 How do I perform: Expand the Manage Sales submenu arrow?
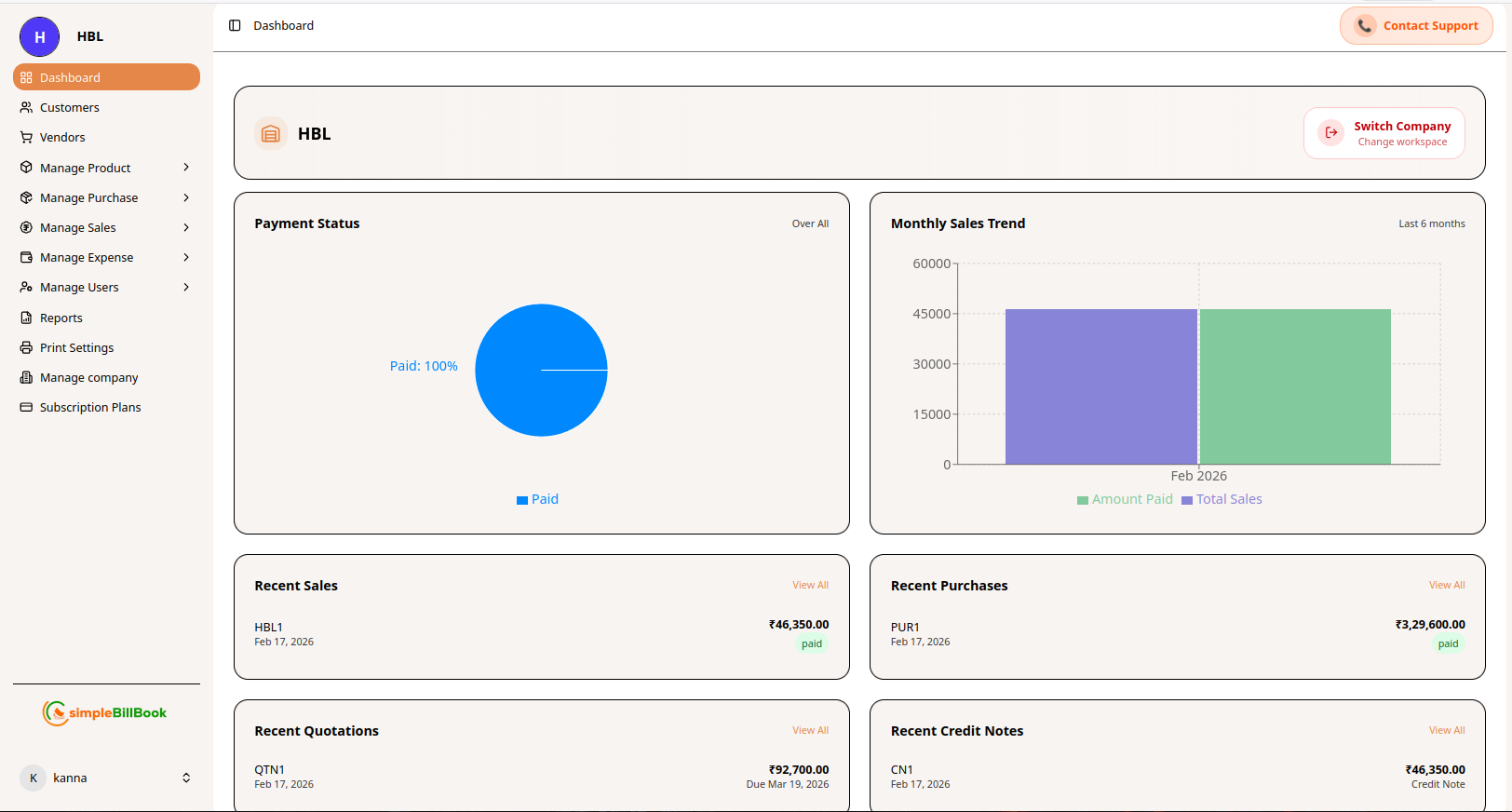coord(186,227)
